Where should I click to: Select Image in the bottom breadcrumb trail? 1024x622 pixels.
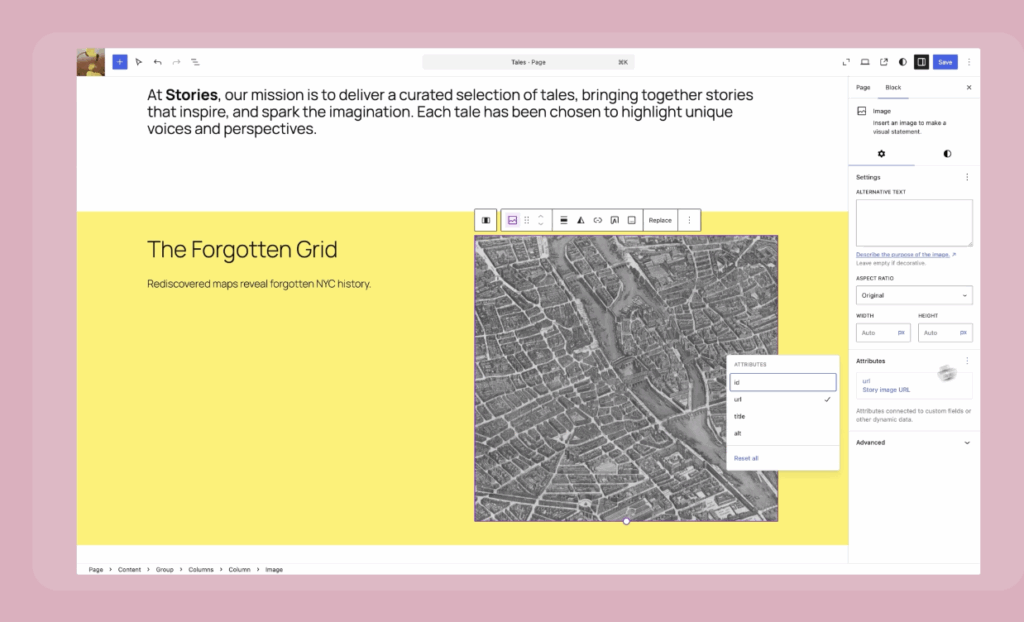(273, 569)
